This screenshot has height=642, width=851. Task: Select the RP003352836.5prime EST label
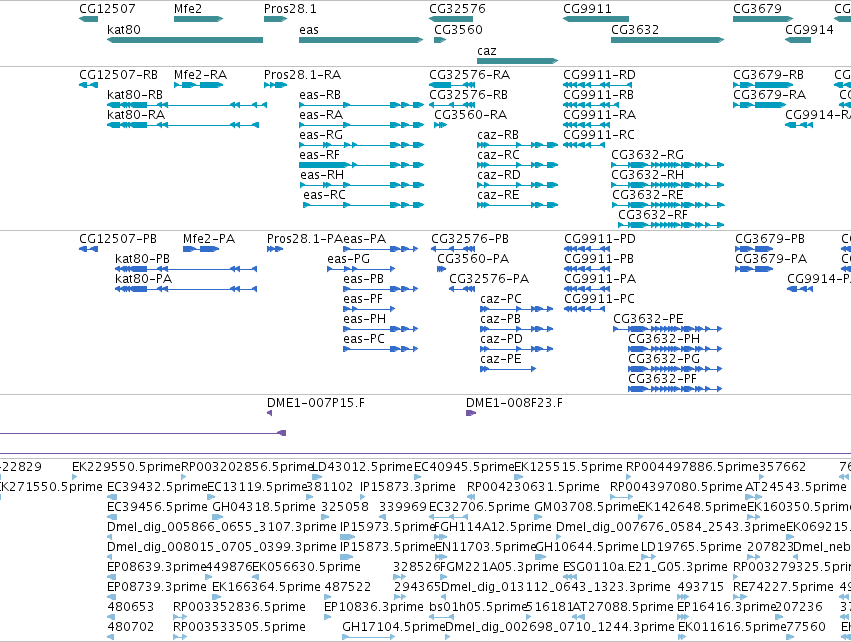point(239,607)
